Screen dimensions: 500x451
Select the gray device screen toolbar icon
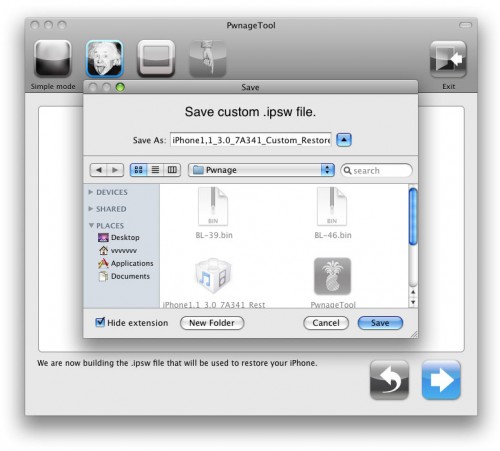156,59
